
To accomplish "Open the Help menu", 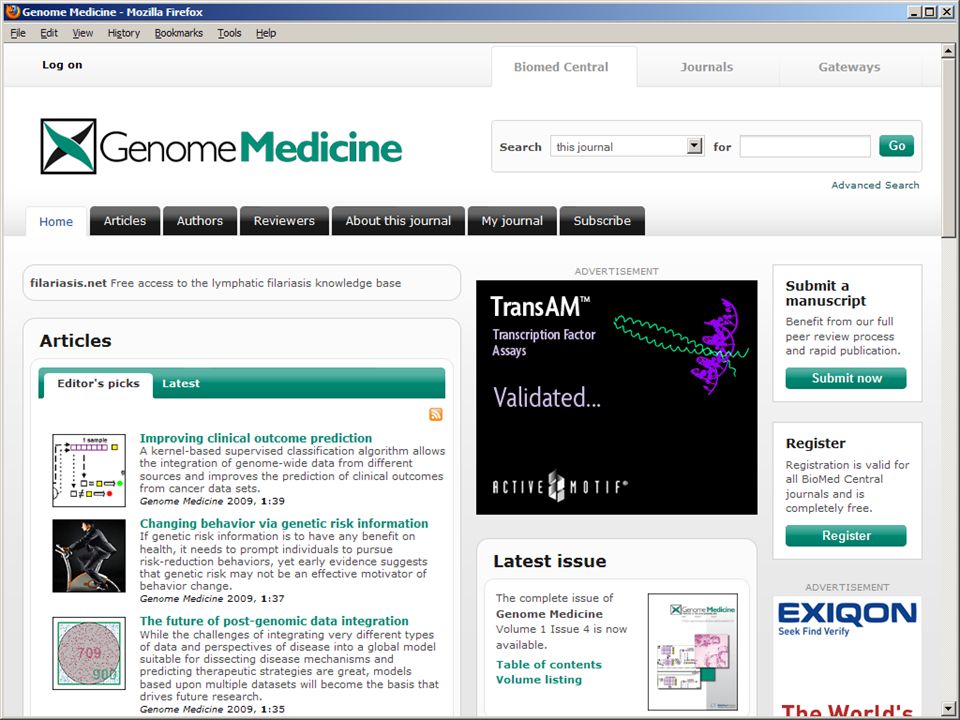I will pos(266,33).
